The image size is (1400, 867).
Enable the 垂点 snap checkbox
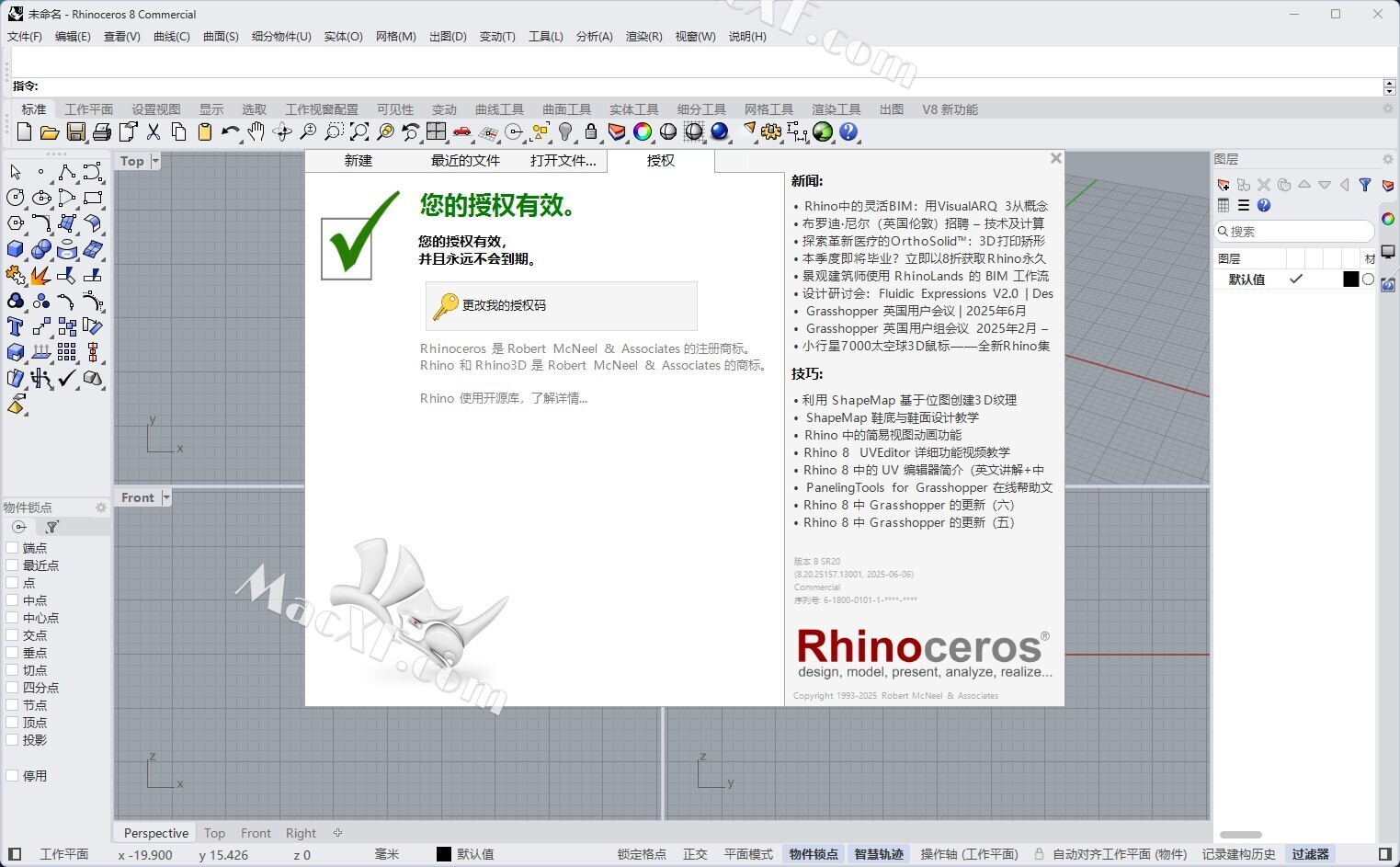[x=12, y=653]
